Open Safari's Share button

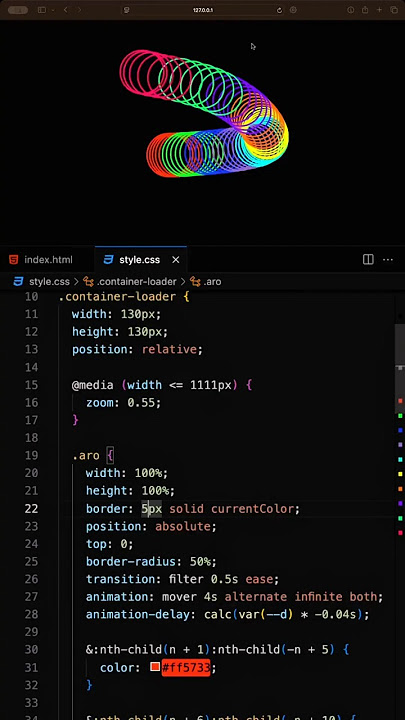pyautogui.click(x=365, y=10)
